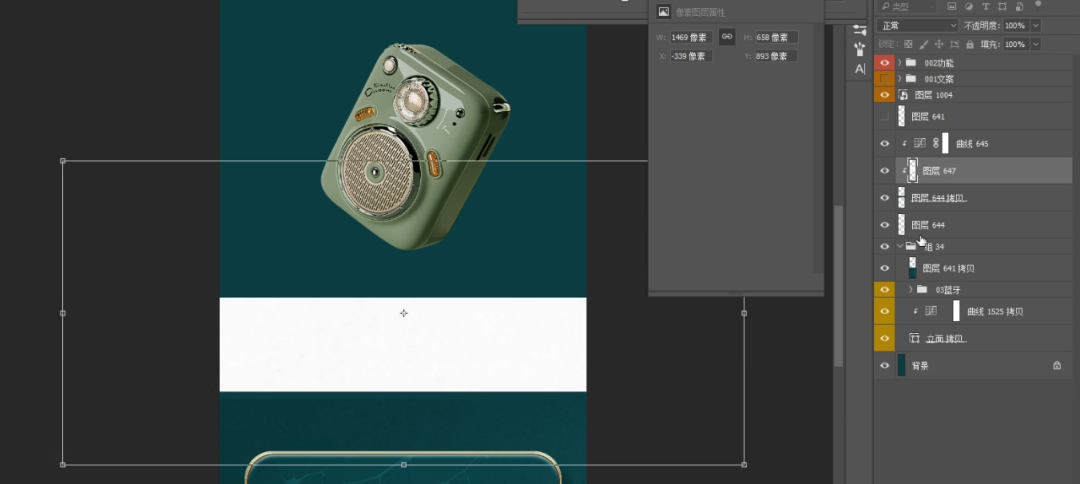Filter layers by adjustment layer type
1080x484 pixels.
968,7
